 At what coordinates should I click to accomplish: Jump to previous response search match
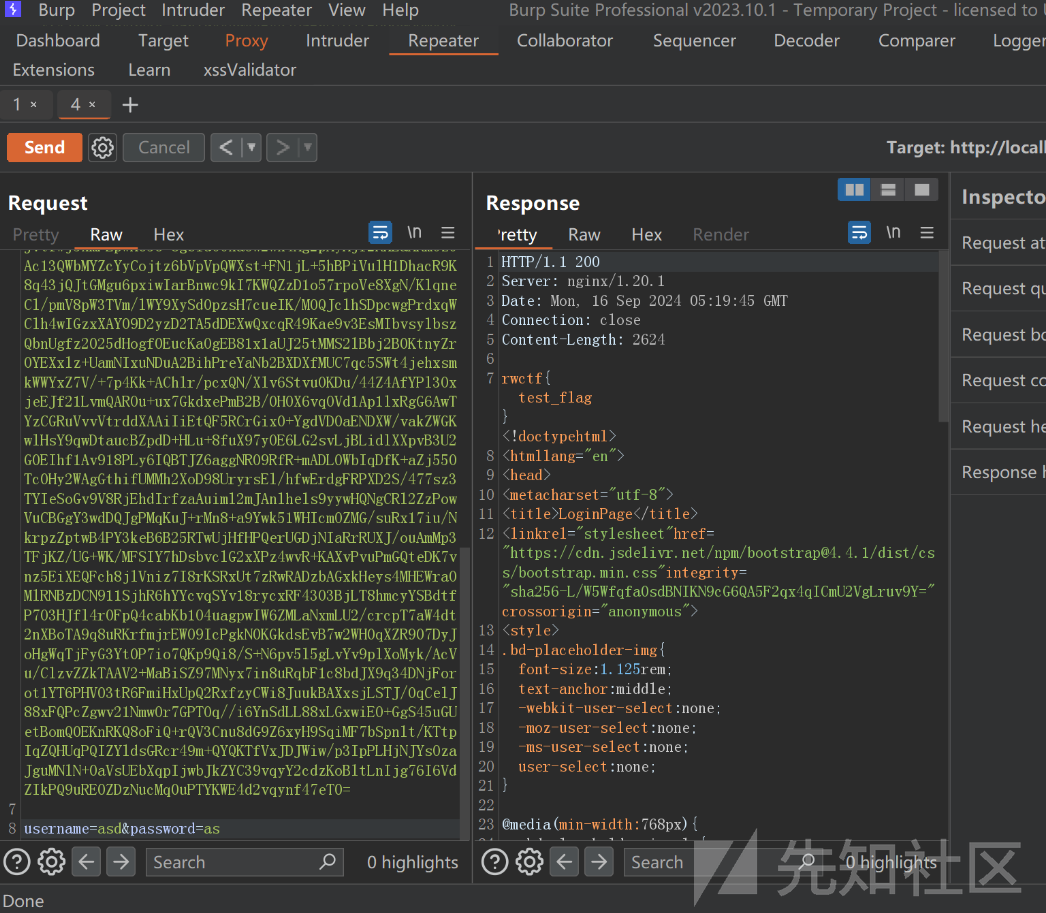564,862
